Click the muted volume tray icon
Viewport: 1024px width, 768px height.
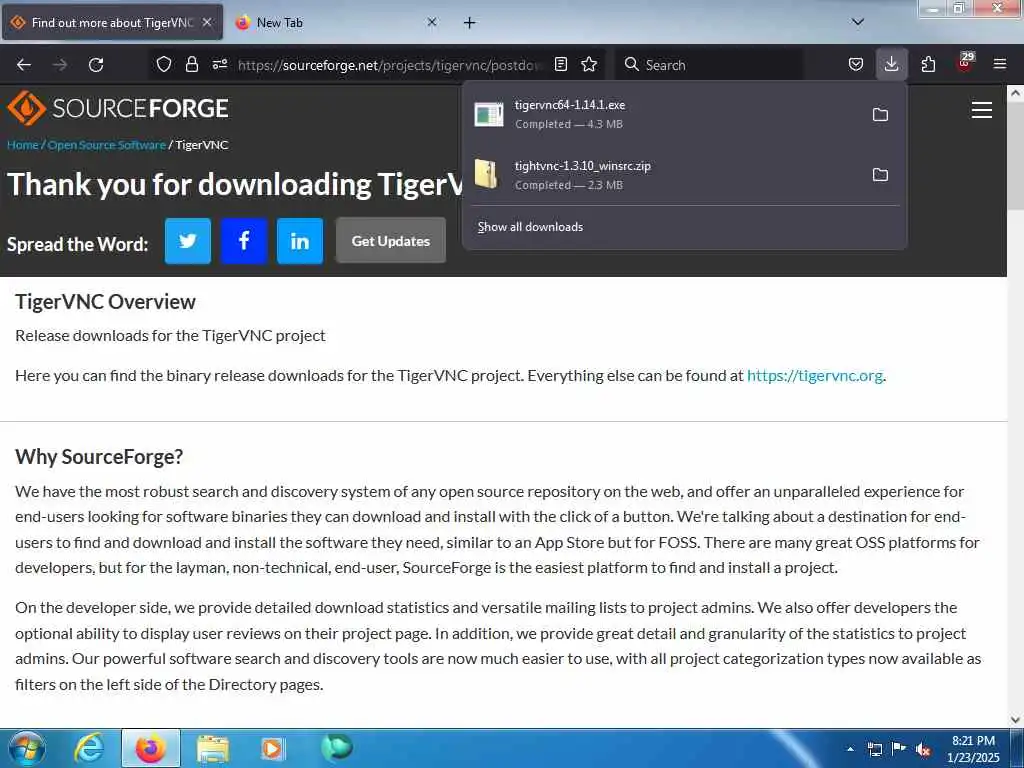point(922,749)
